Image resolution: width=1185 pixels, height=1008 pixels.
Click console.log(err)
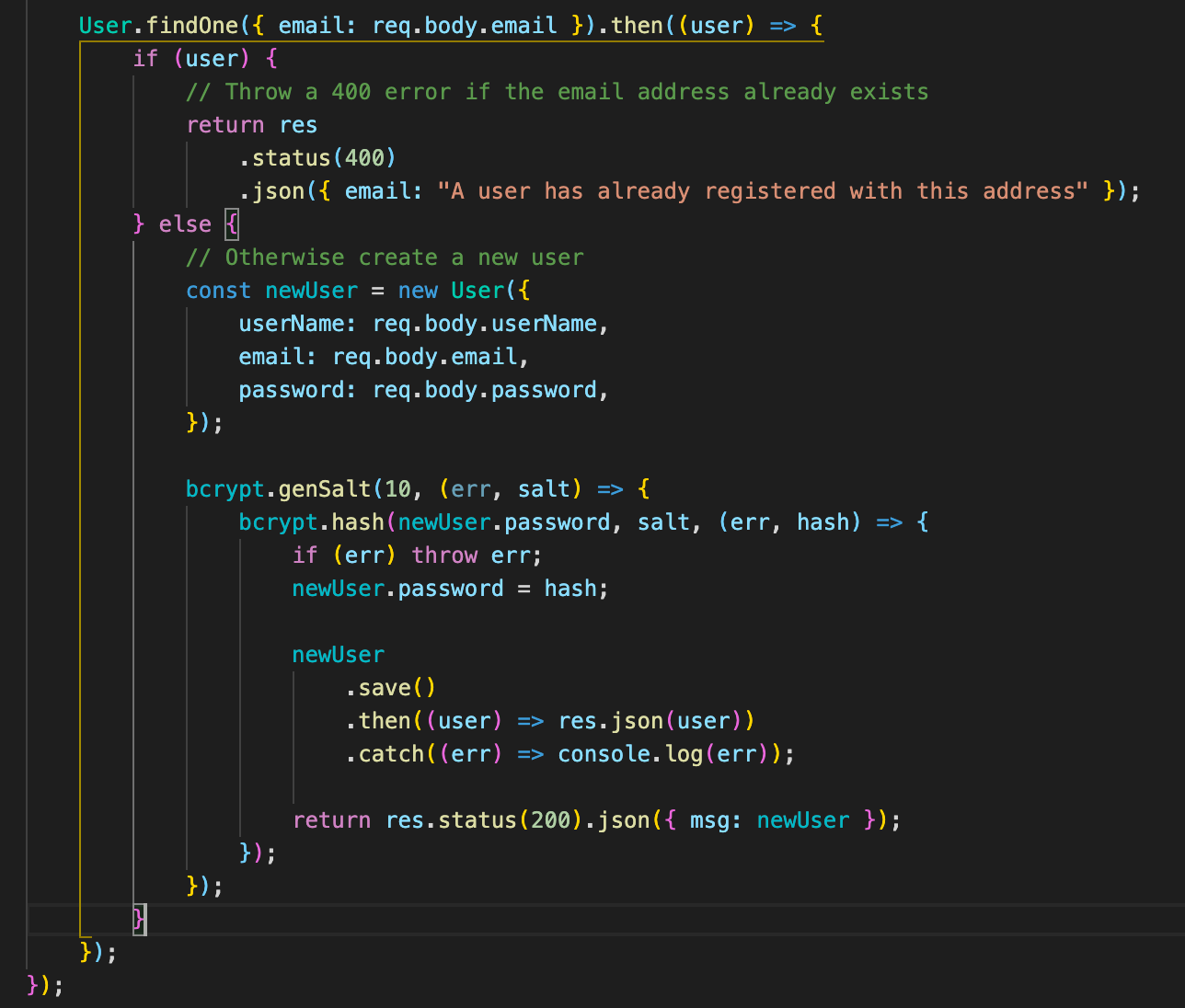point(663,754)
